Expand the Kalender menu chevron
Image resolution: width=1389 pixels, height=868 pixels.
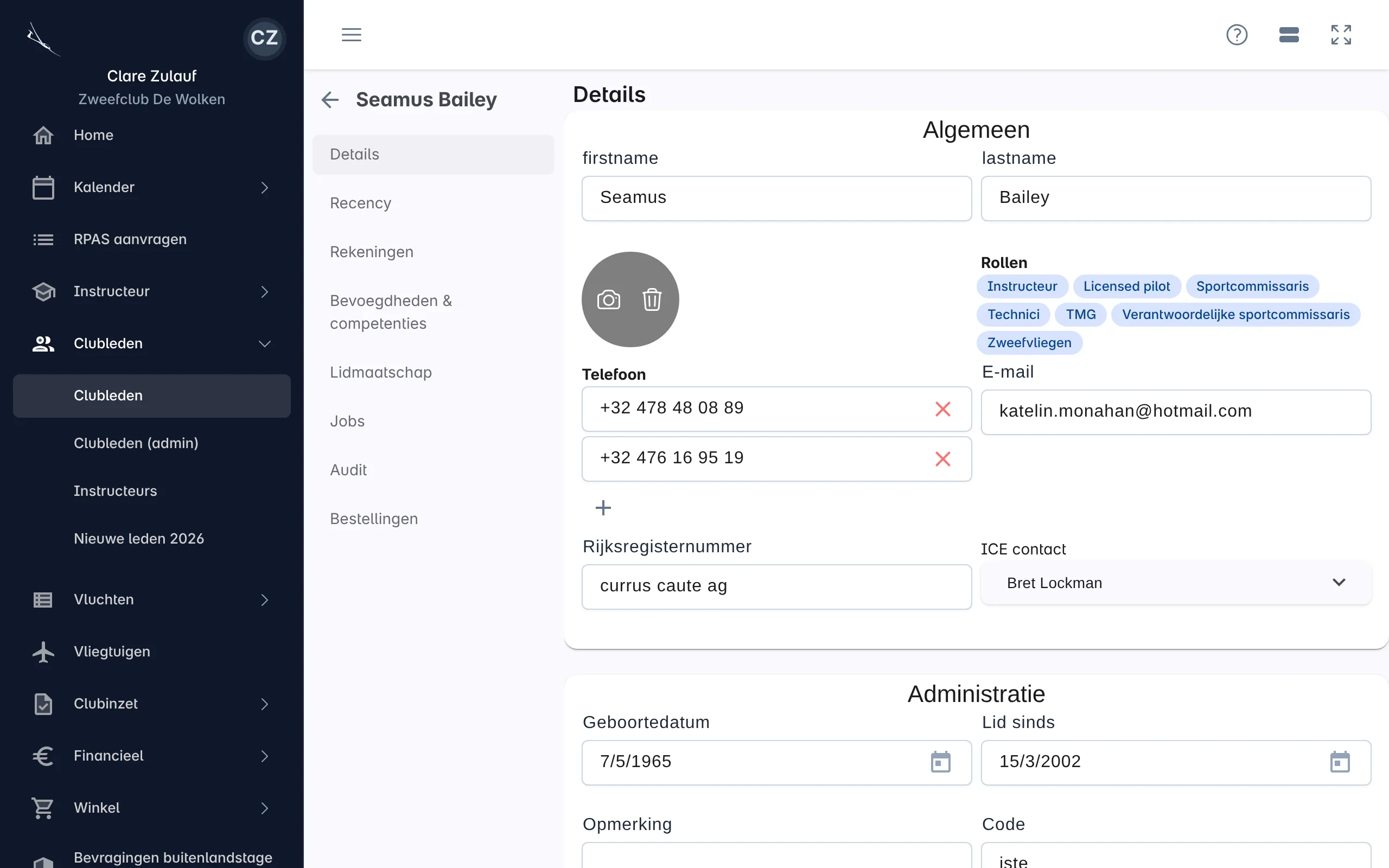[x=264, y=188]
